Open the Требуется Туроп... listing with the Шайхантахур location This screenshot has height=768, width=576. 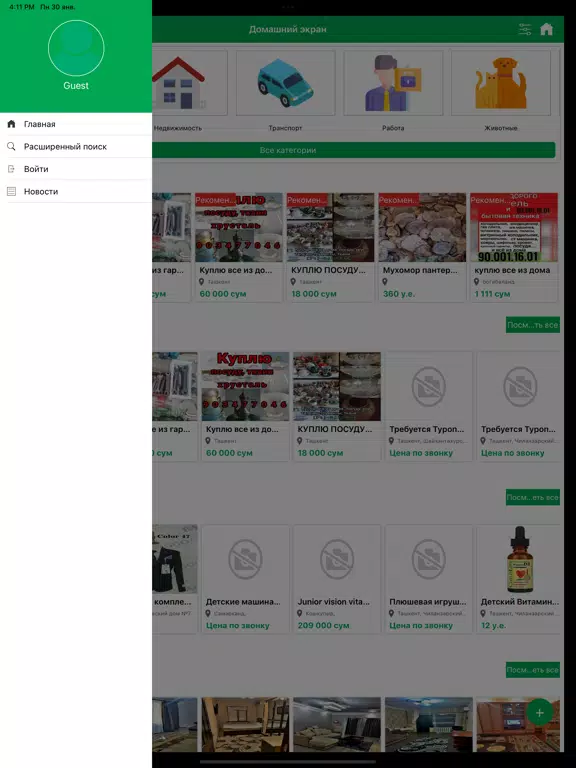click(429, 407)
